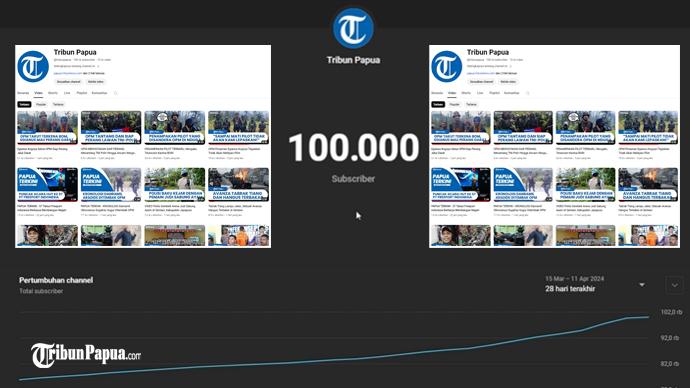Select the Terlama filter chip in right page
Viewport: 690px width, 388px height.
click(x=471, y=104)
